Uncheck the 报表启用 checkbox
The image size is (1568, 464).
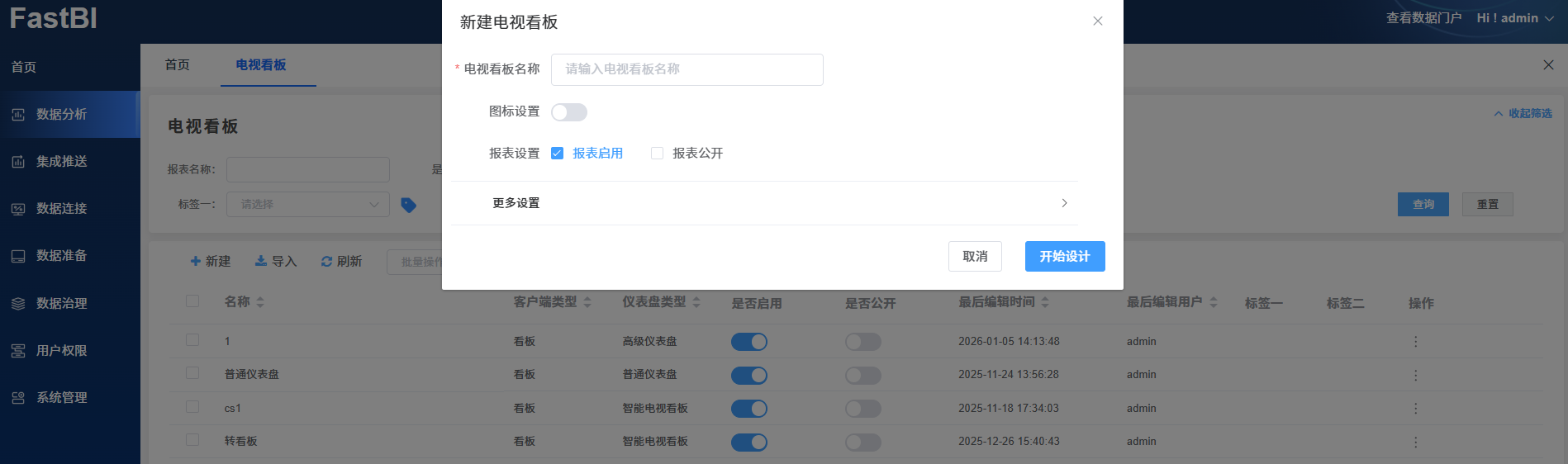[x=558, y=154]
